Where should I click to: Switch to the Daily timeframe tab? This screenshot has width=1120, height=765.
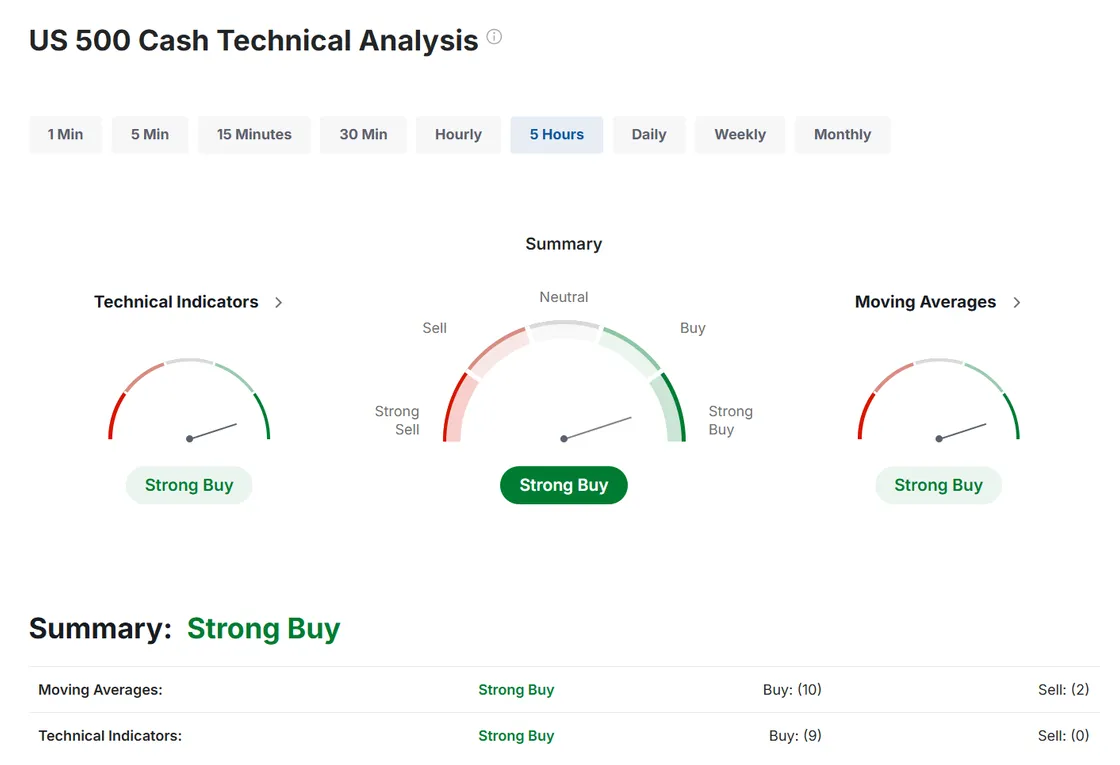(x=649, y=134)
